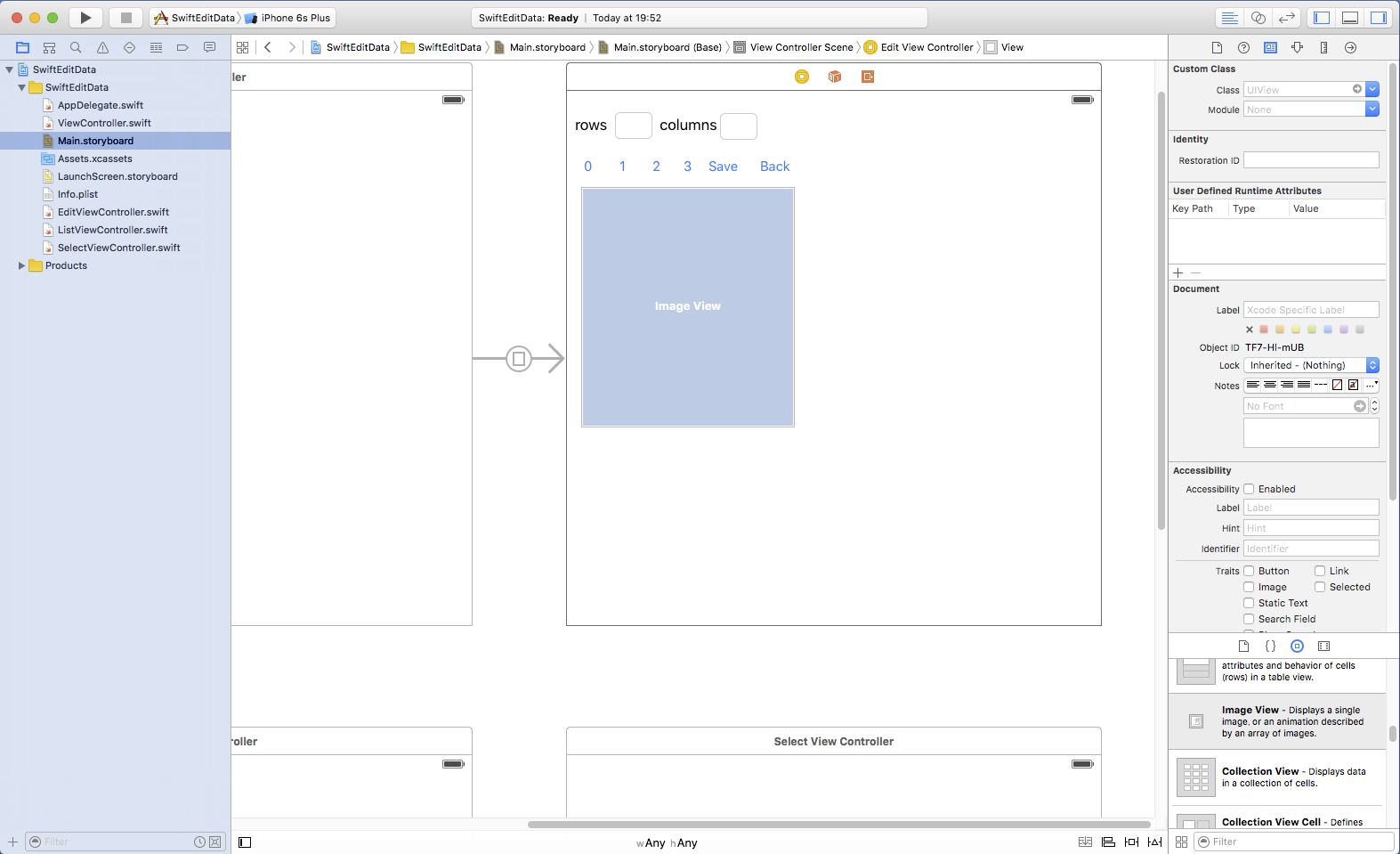Screen dimensions: 1400x854
Task: Expand the Products folder
Action: (x=21, y=265)
